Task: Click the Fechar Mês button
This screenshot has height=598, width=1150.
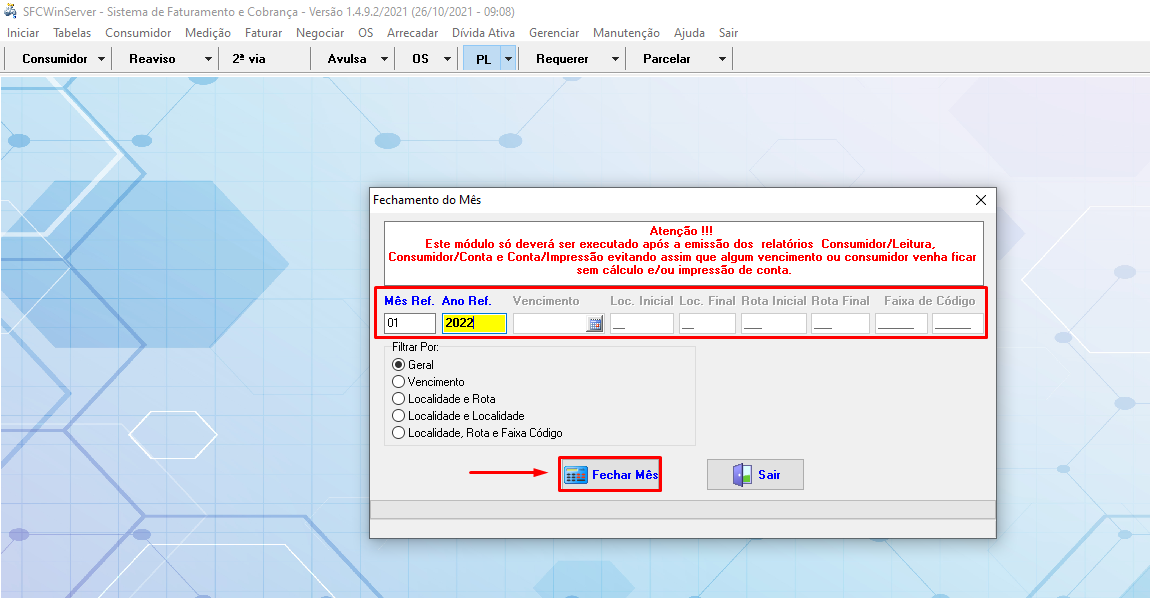Action: [x=610, y=475]
